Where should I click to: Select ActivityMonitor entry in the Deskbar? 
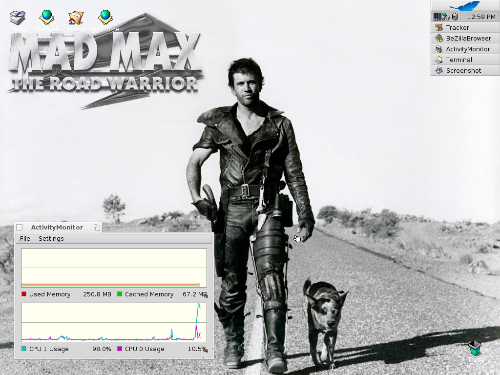pos(465,49)
